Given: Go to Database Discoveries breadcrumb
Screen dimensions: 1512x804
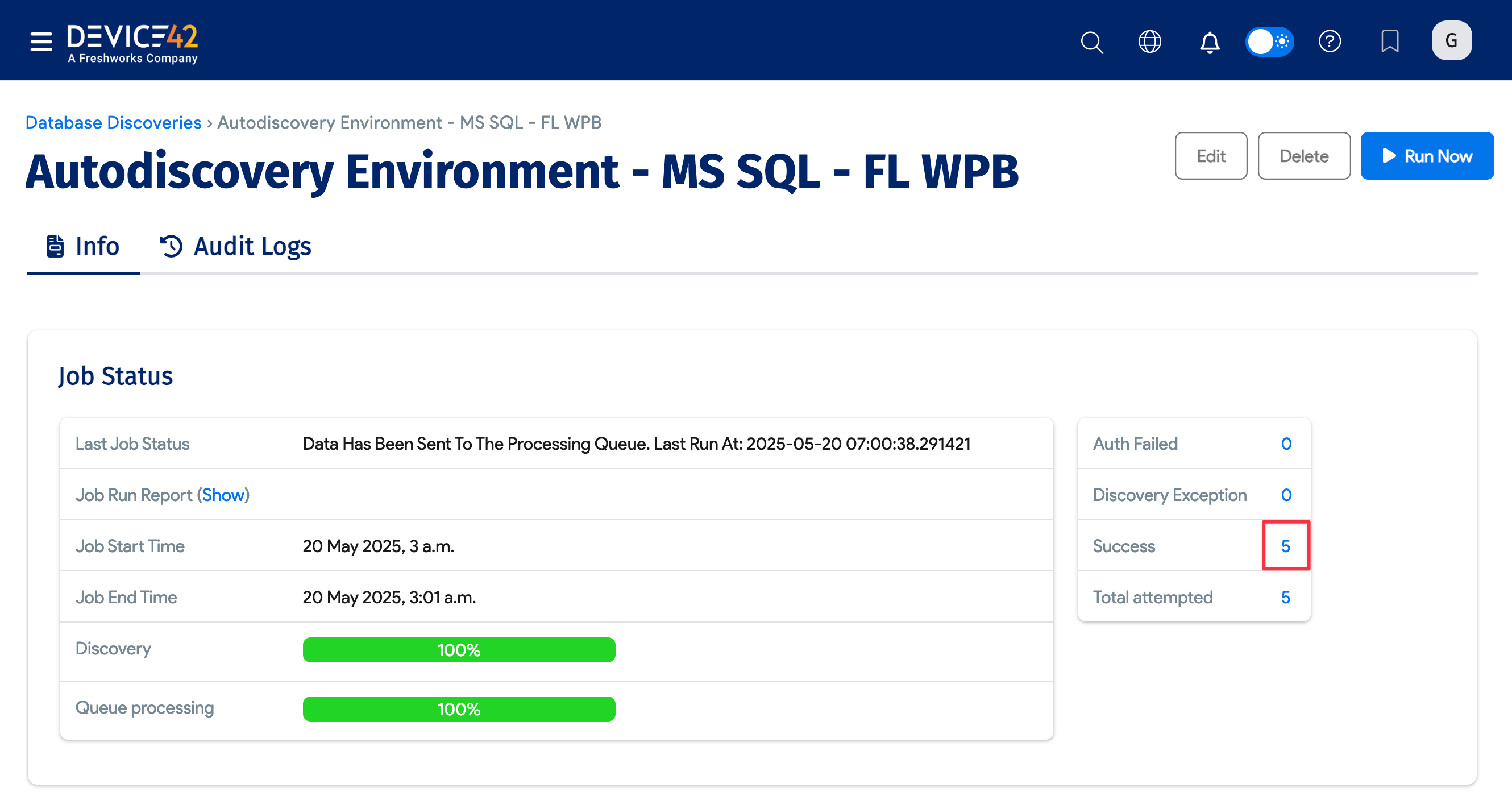Looking at the screenshot, I should point(113,122).
